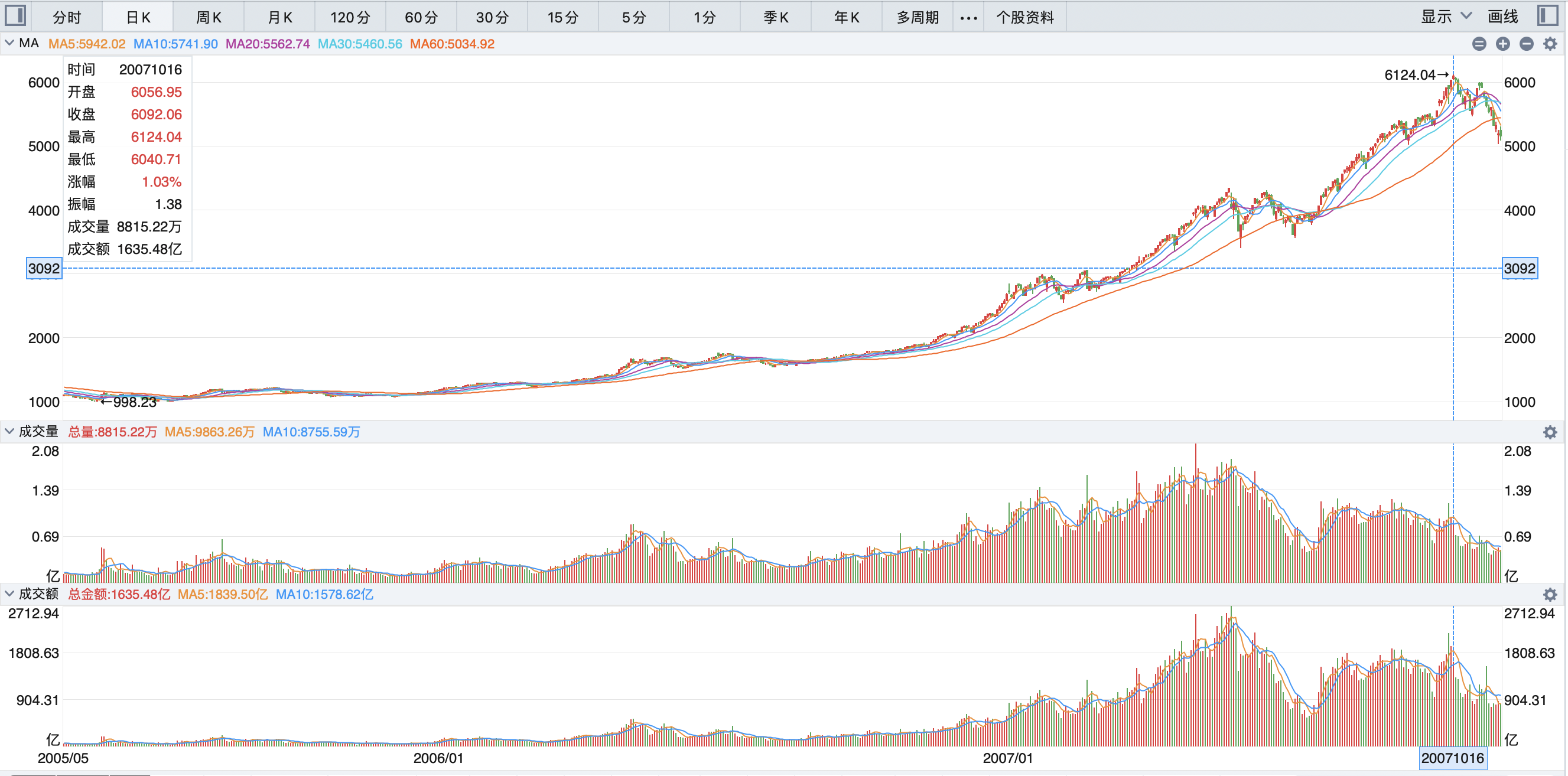1568x776 pixels.
Task: Click the 20071016 date marker on timeline
Action: coord(1452,758)
